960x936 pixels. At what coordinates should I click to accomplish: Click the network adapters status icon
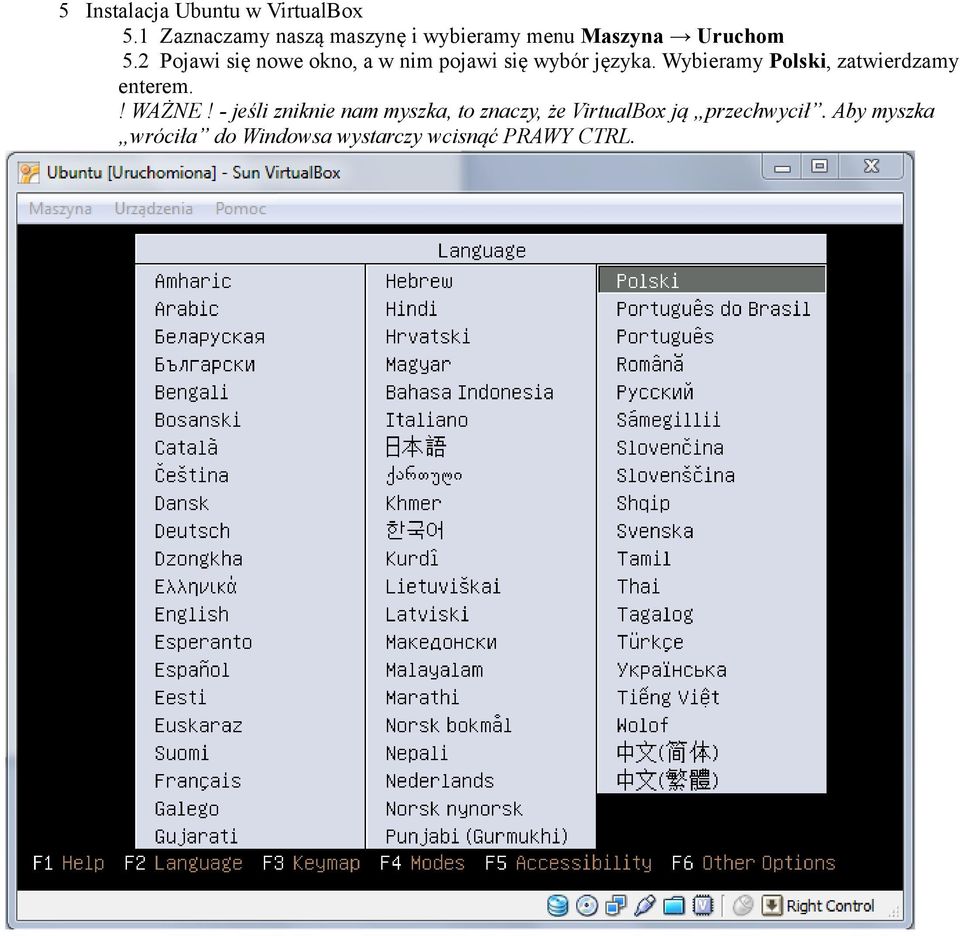pos(615,905)
